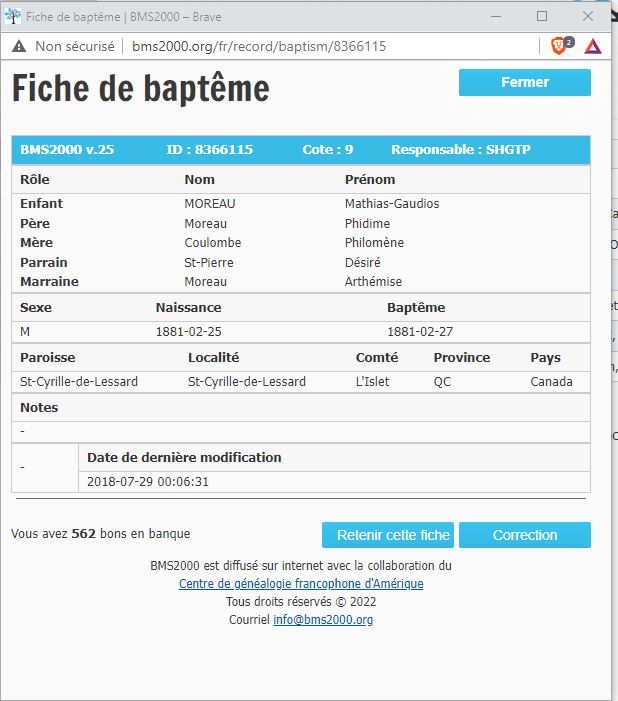The image size is (618, 701).
Task: Click the 'Parrain' role label
Action: click(44, 262)
